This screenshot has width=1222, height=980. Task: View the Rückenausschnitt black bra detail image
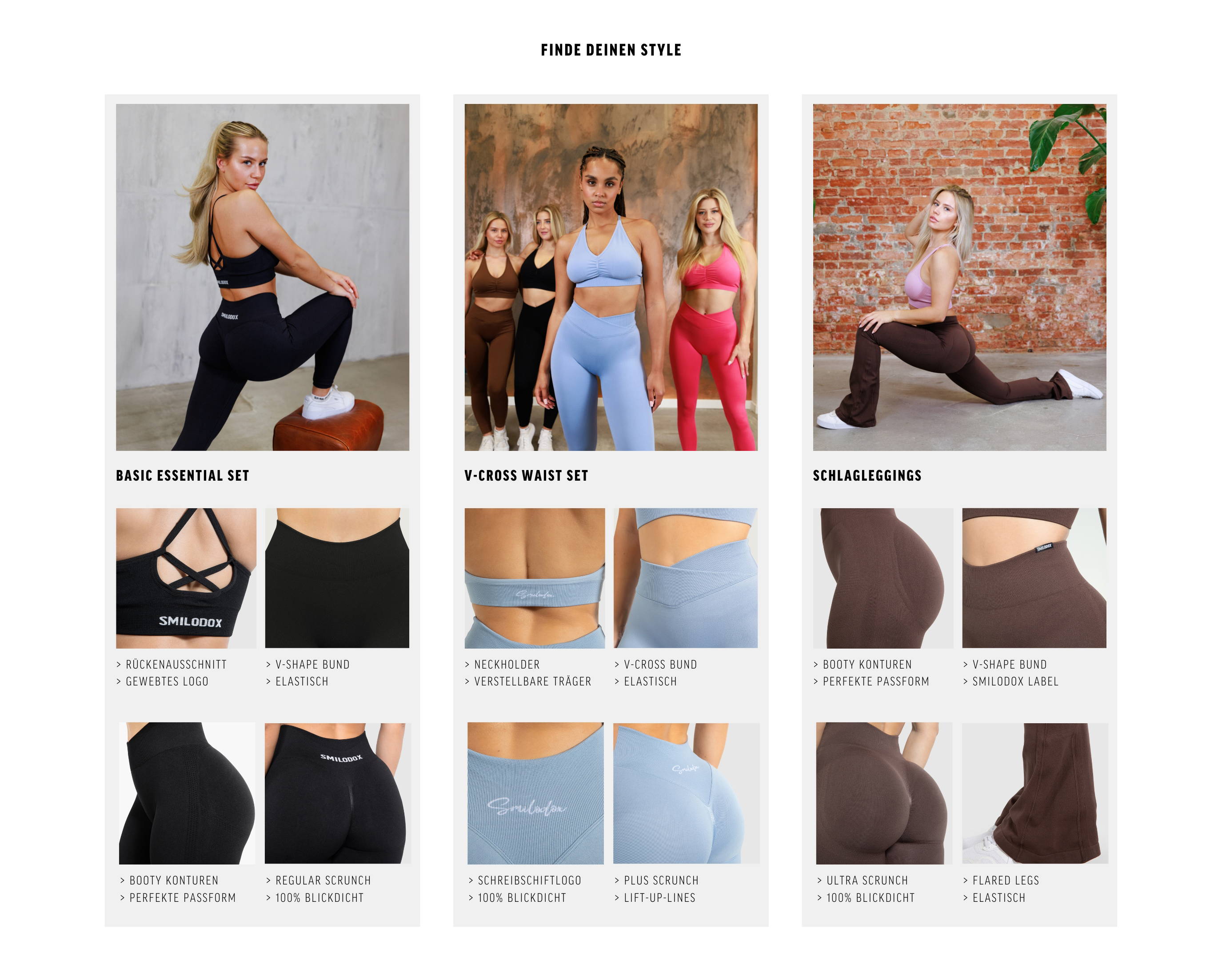click(x=187, y=578)
